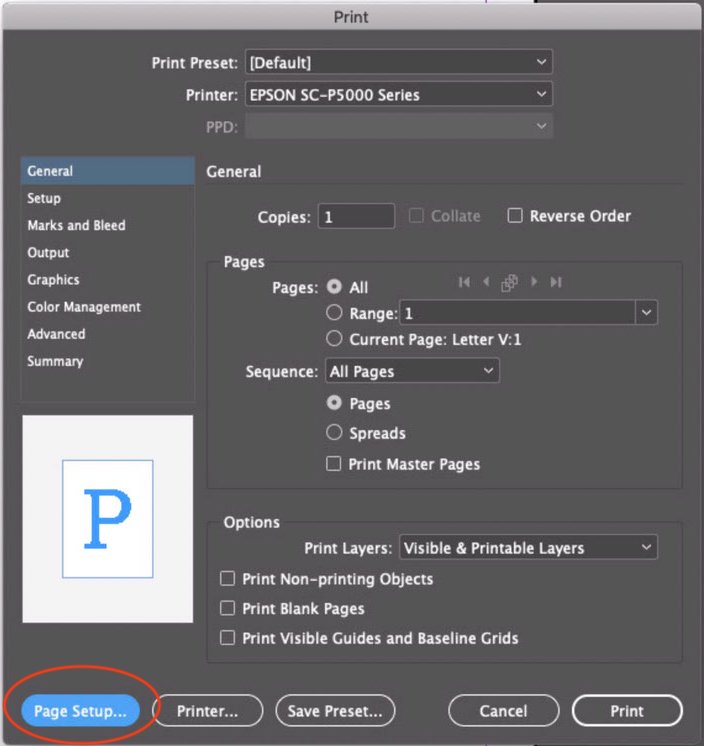Click the Copies input field
The height and width of the screenshot is (746, 704).
356,216
